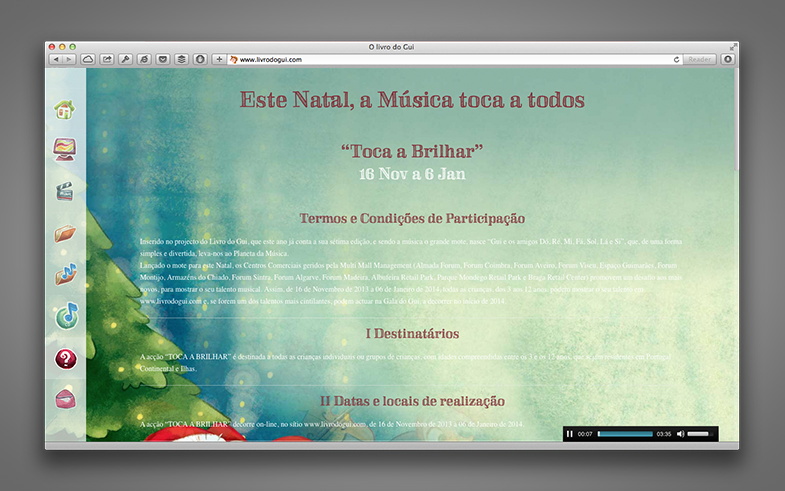Open the colorful monitor icon in sidebar

point(65,150)
